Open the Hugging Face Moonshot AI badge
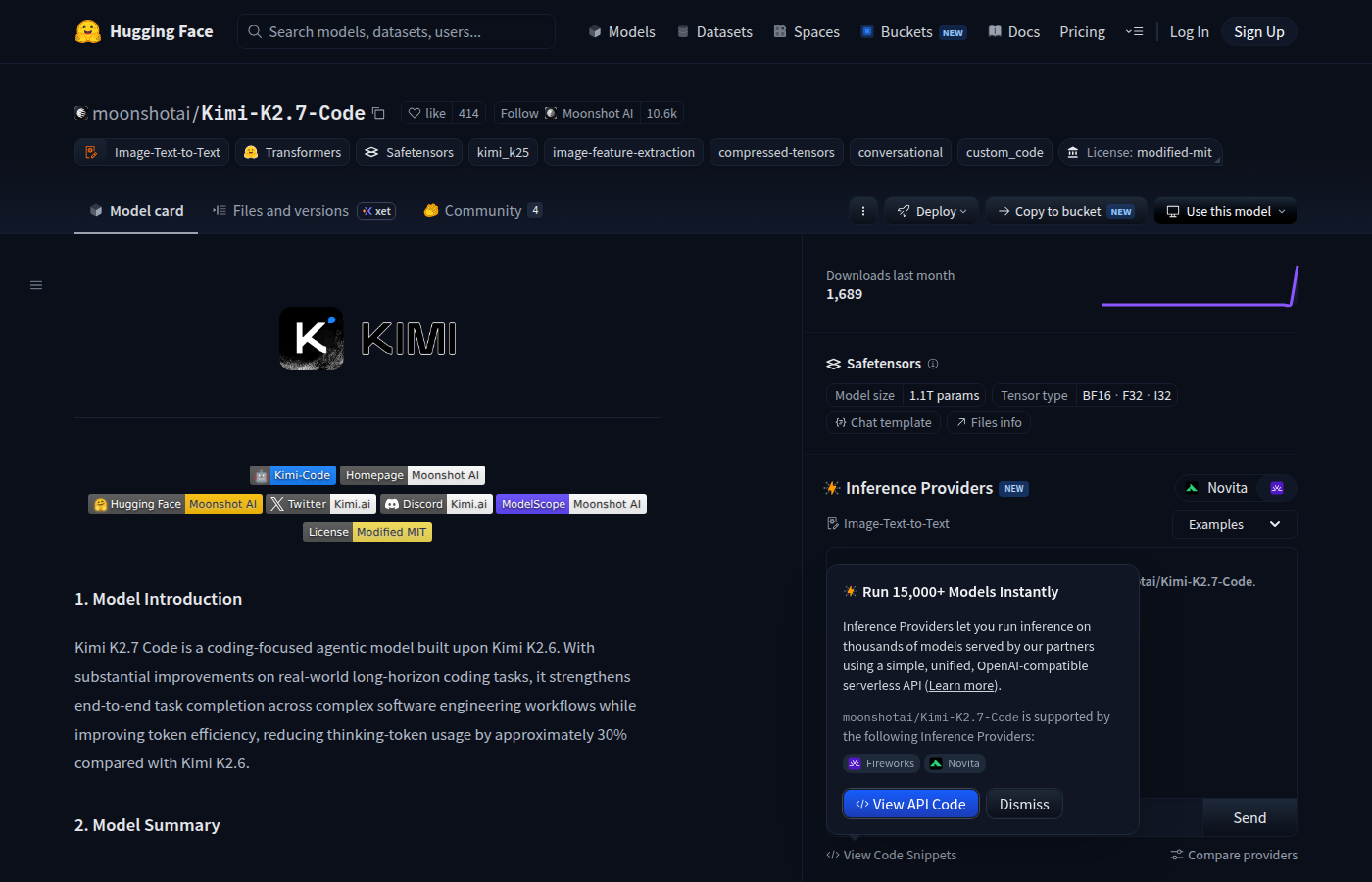The height and width of the screenshot is (882, 1372). [x=175, y=504]
